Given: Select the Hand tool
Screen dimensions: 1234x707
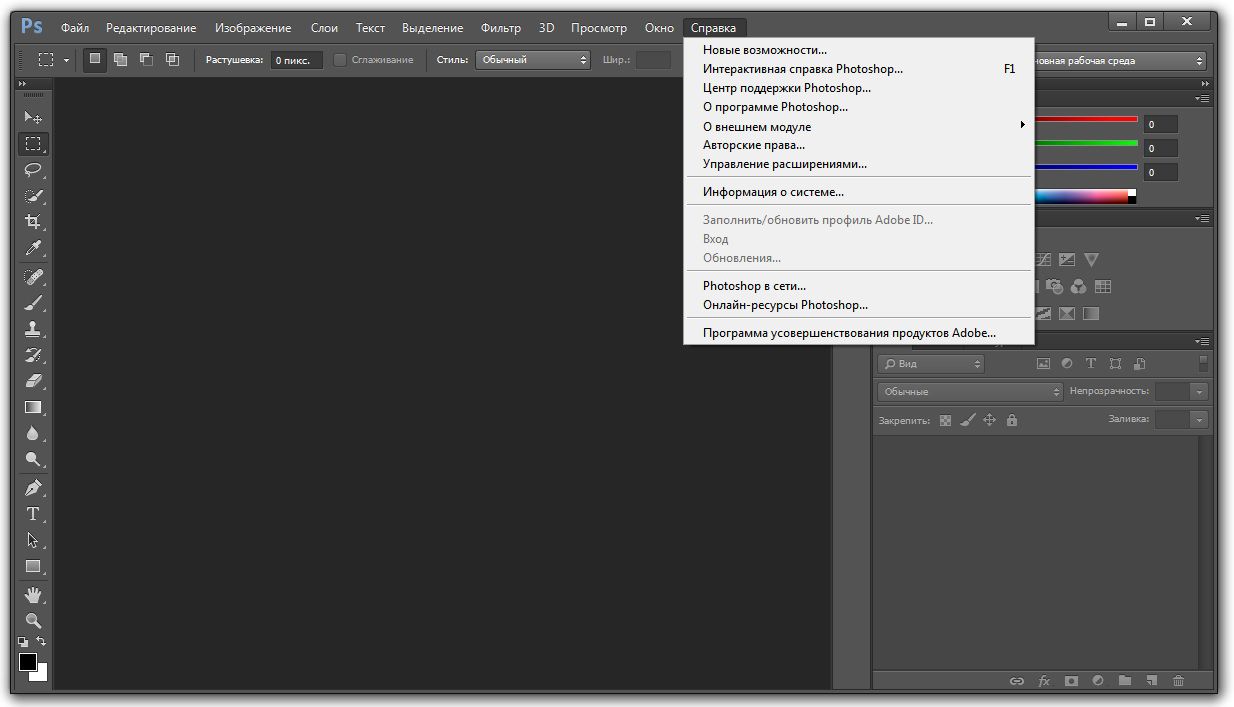Looking at the screenshot, I should click(33, 595).
